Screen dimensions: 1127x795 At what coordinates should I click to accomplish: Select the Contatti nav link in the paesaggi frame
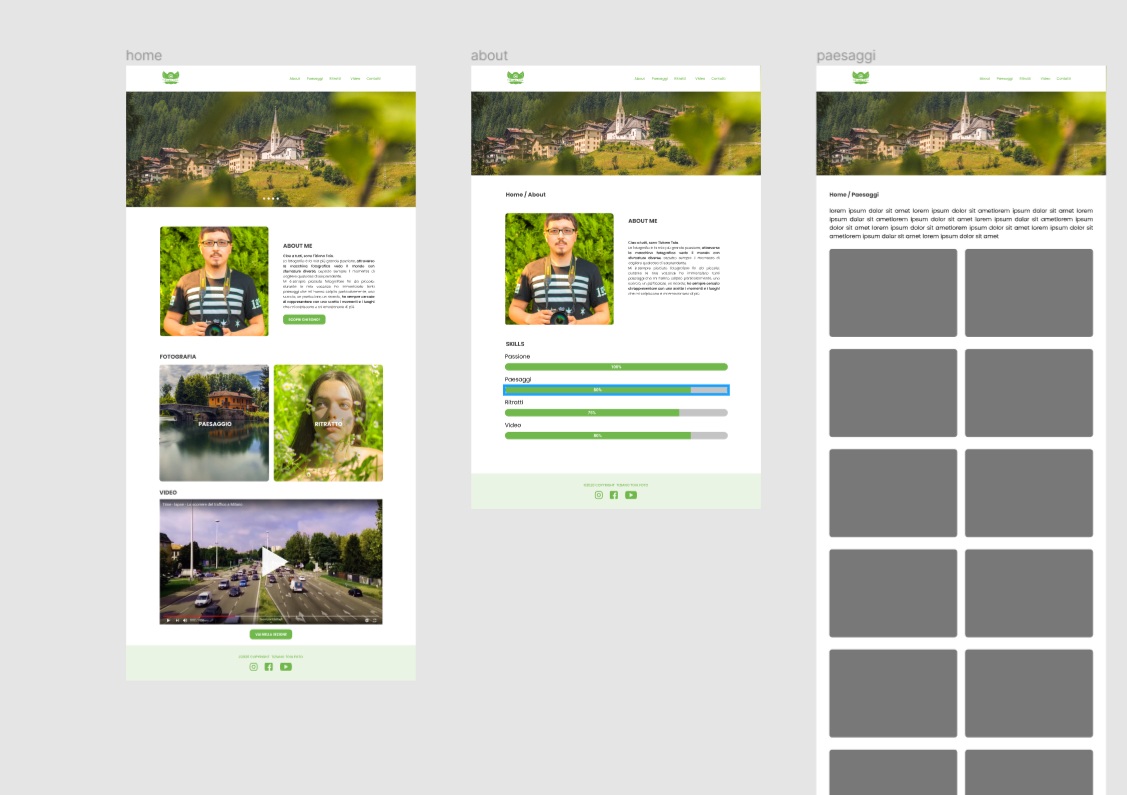(x=1064, y=78)
